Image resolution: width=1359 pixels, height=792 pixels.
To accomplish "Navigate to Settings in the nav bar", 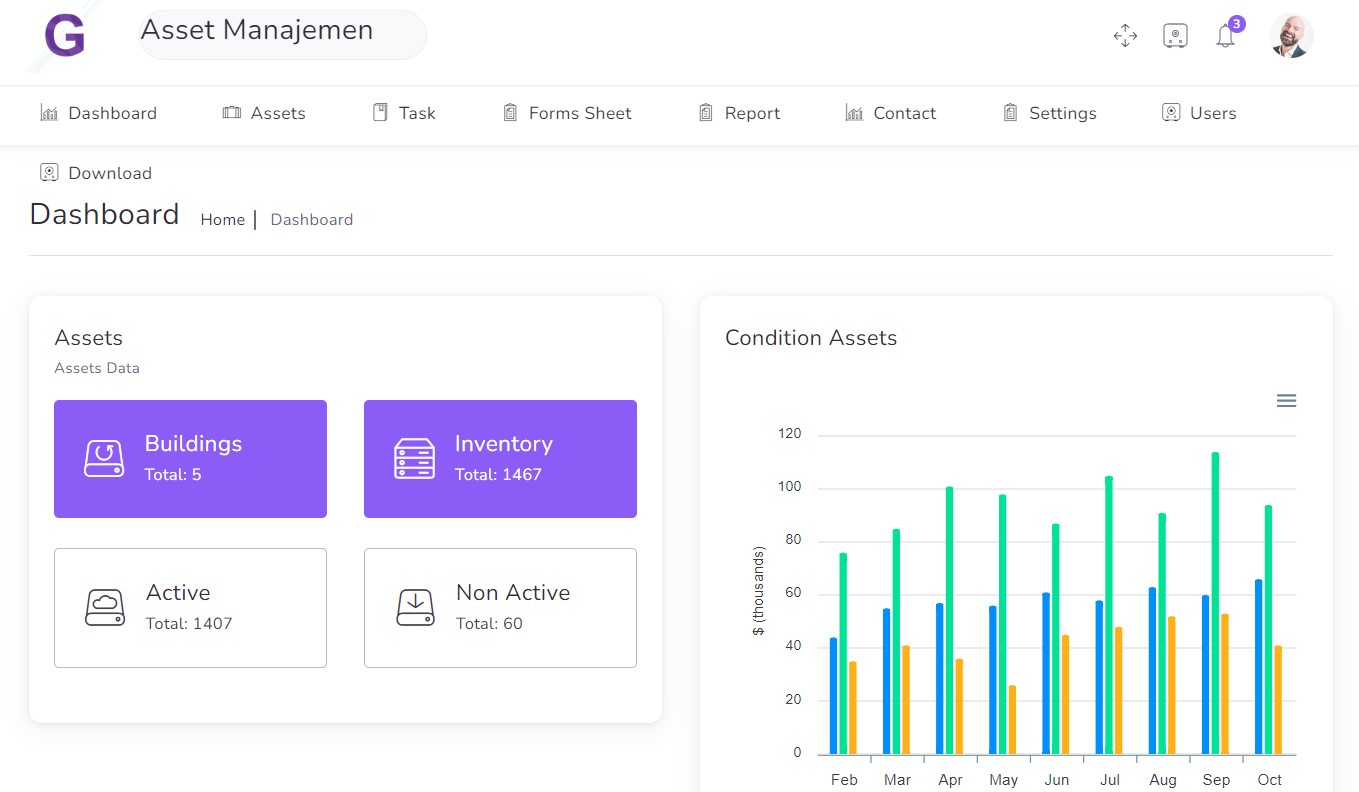I will point(1050,113).
